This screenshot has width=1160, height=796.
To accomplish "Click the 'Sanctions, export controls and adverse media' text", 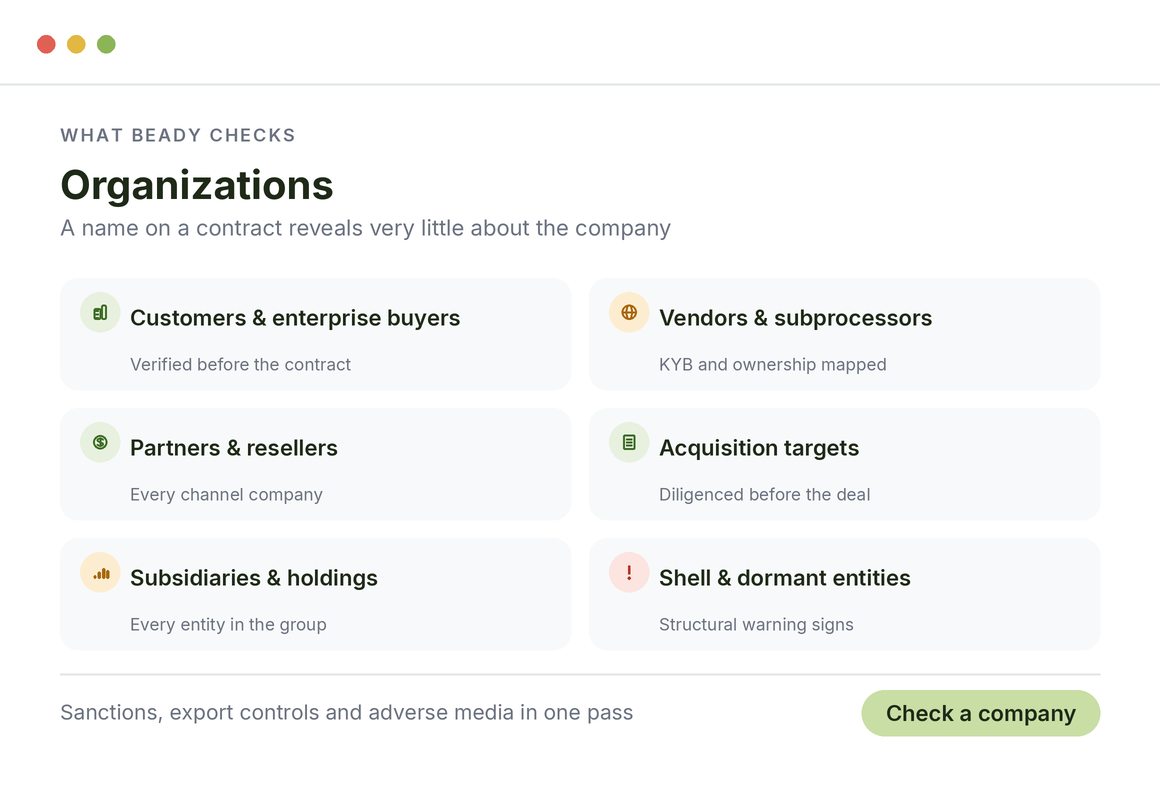I will tap(346, 712).
